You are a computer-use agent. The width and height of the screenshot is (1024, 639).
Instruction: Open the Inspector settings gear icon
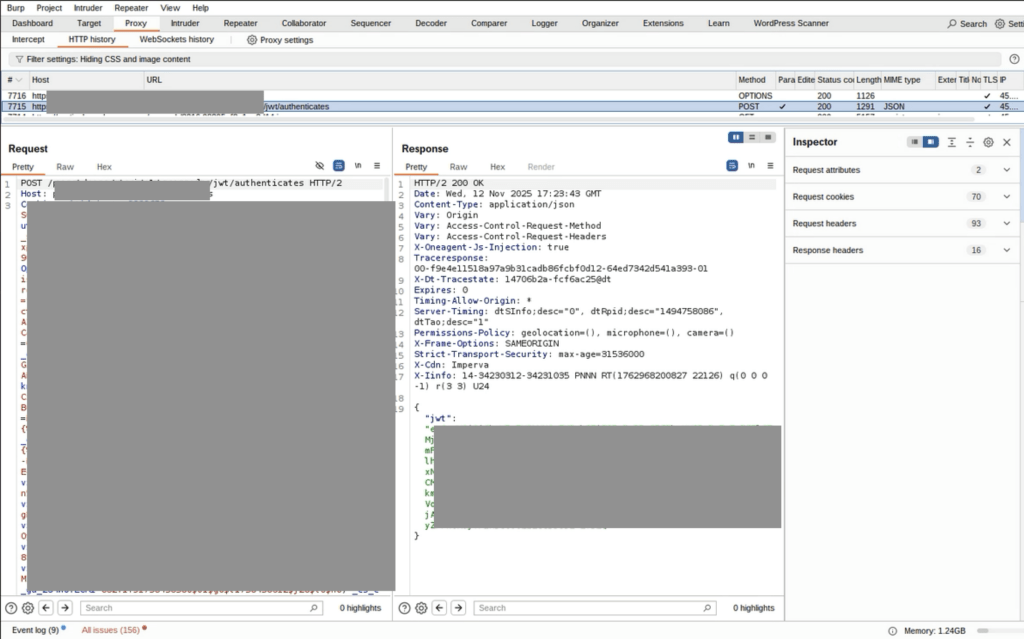988,143
